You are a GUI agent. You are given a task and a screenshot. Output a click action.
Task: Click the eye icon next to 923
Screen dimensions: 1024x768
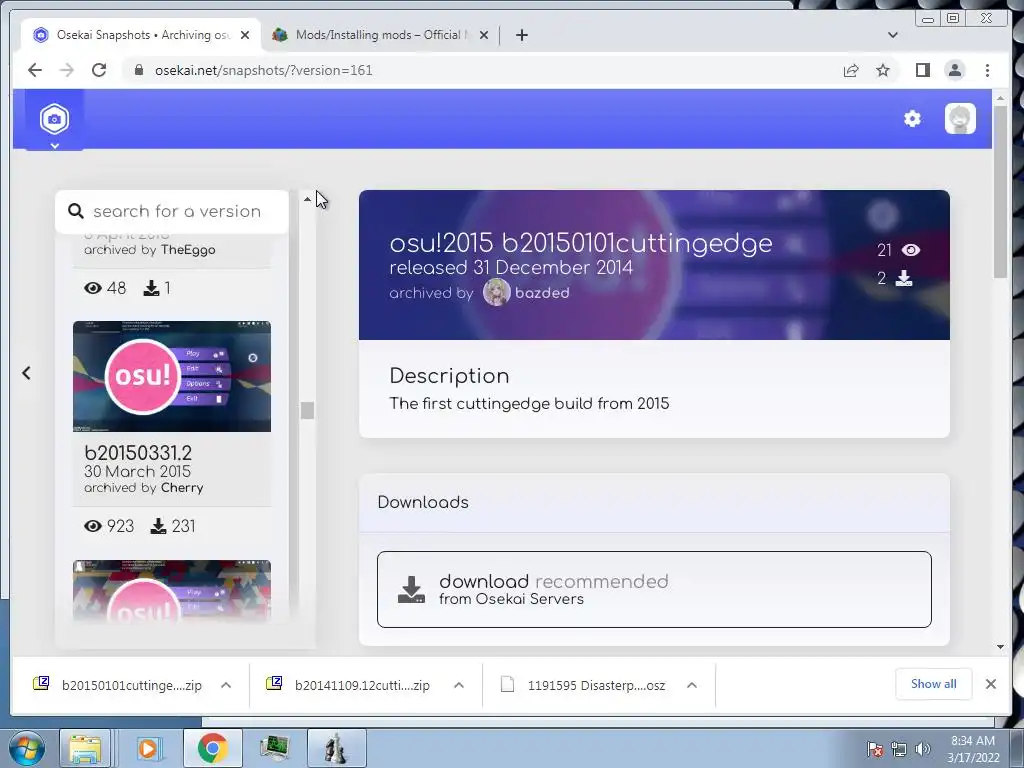[93, 526]
